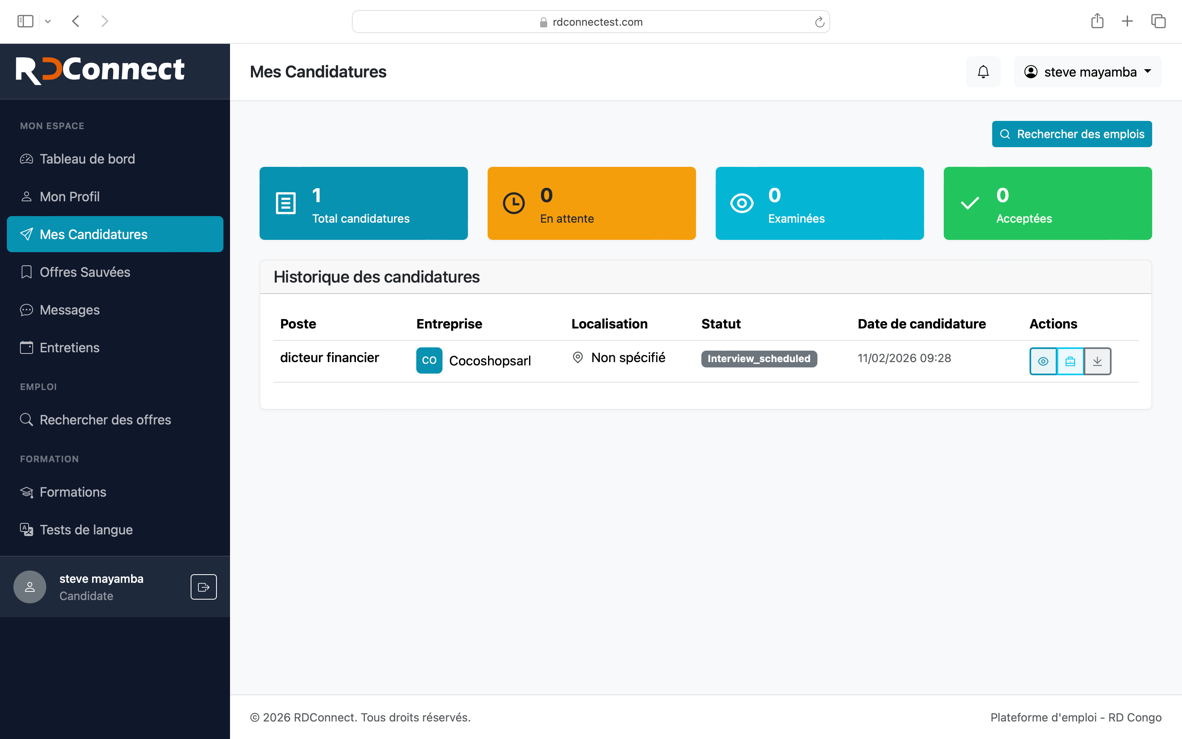The width and height of the screenshot is (1182, 739).
Task: Open the steve mayamba user dropdown
Action: (1087, 72)
